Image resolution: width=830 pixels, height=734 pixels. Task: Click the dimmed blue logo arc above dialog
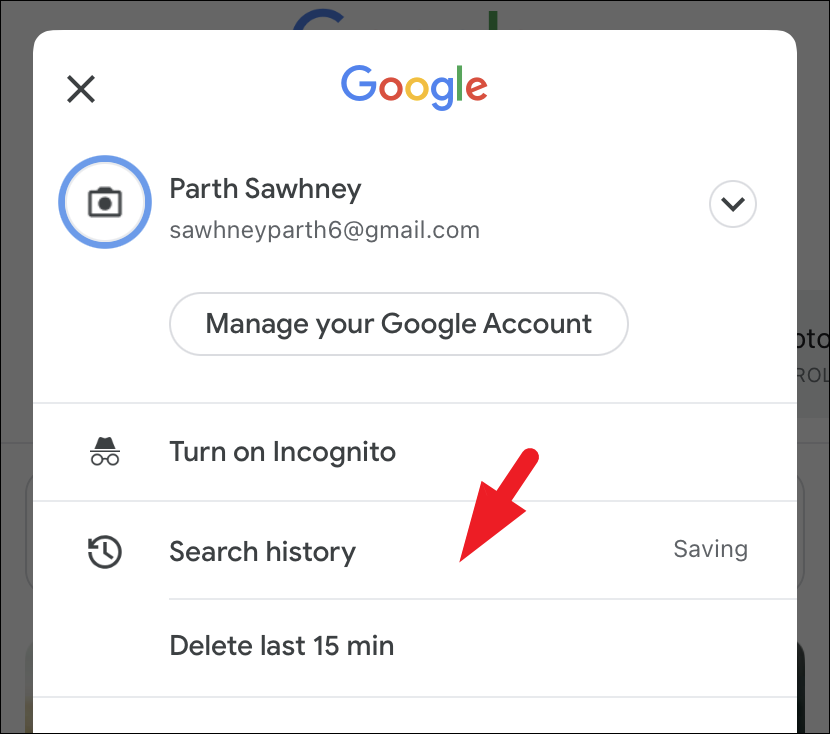coord(318,20)
